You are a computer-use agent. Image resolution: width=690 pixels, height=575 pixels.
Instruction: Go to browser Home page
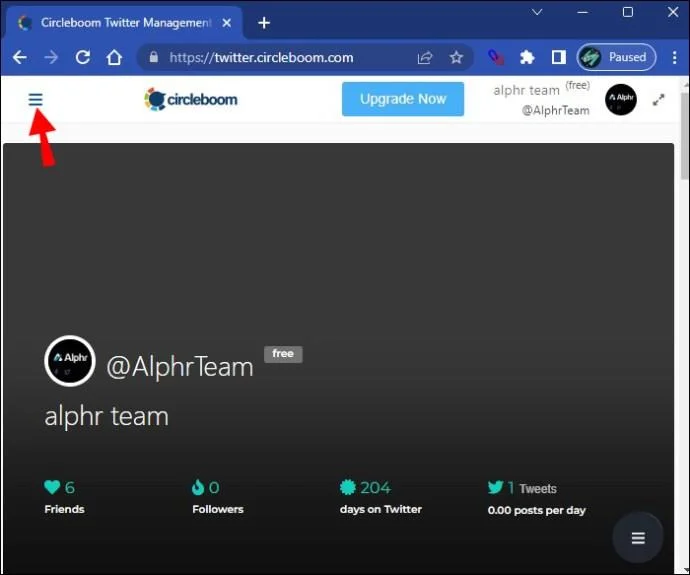point(114,57)
